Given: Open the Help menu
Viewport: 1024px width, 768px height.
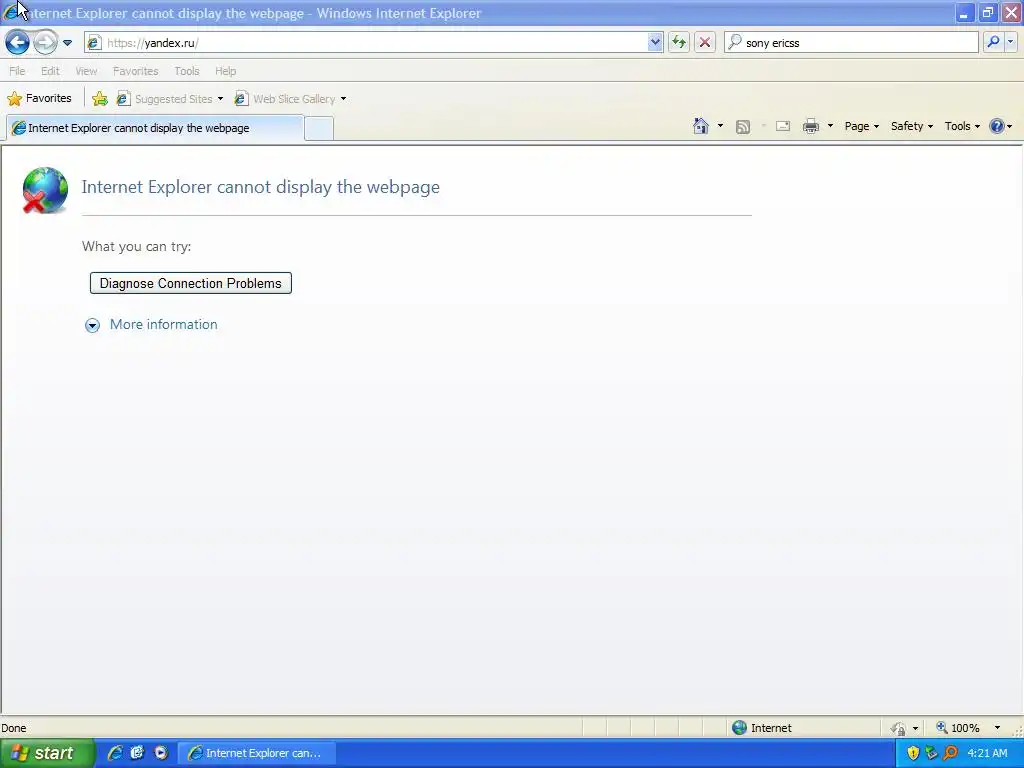Looking at the screenshot, I should tap(225, 71).
